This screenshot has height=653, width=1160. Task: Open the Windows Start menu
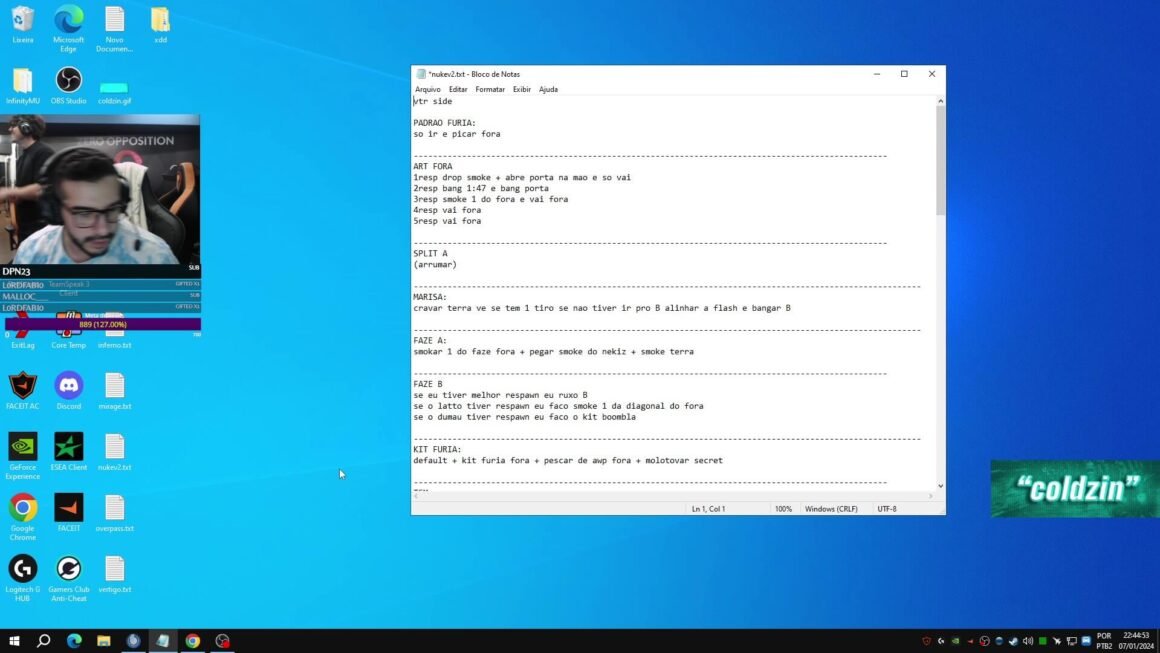point(14,641)
